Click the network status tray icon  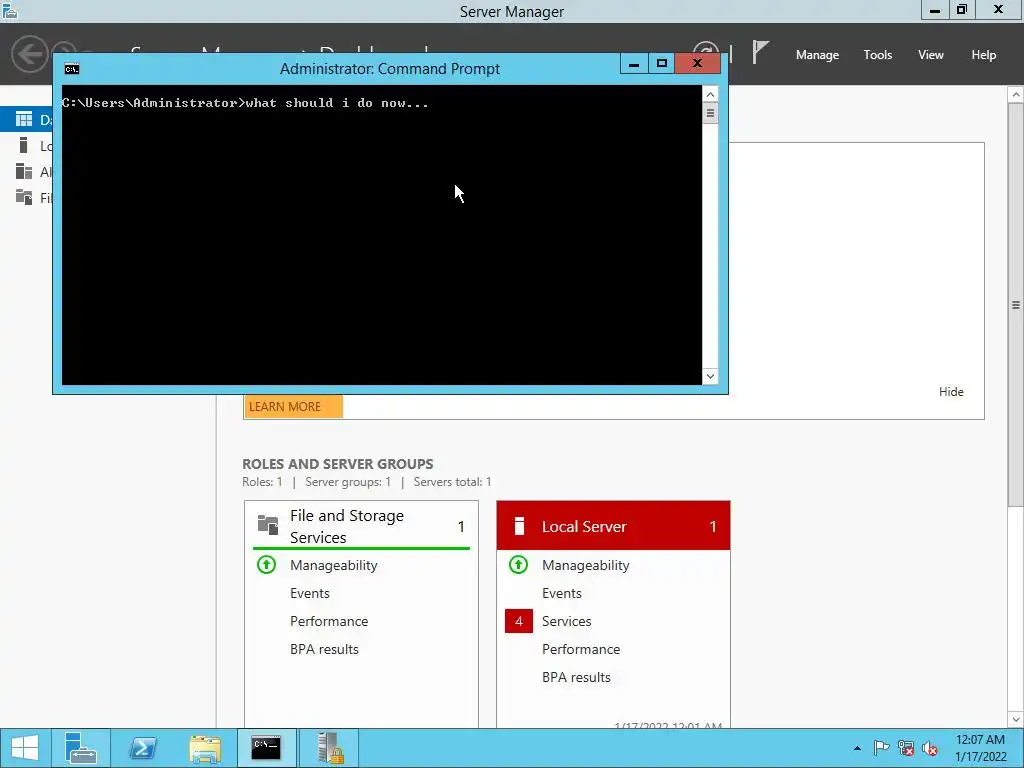click(906, 748)
